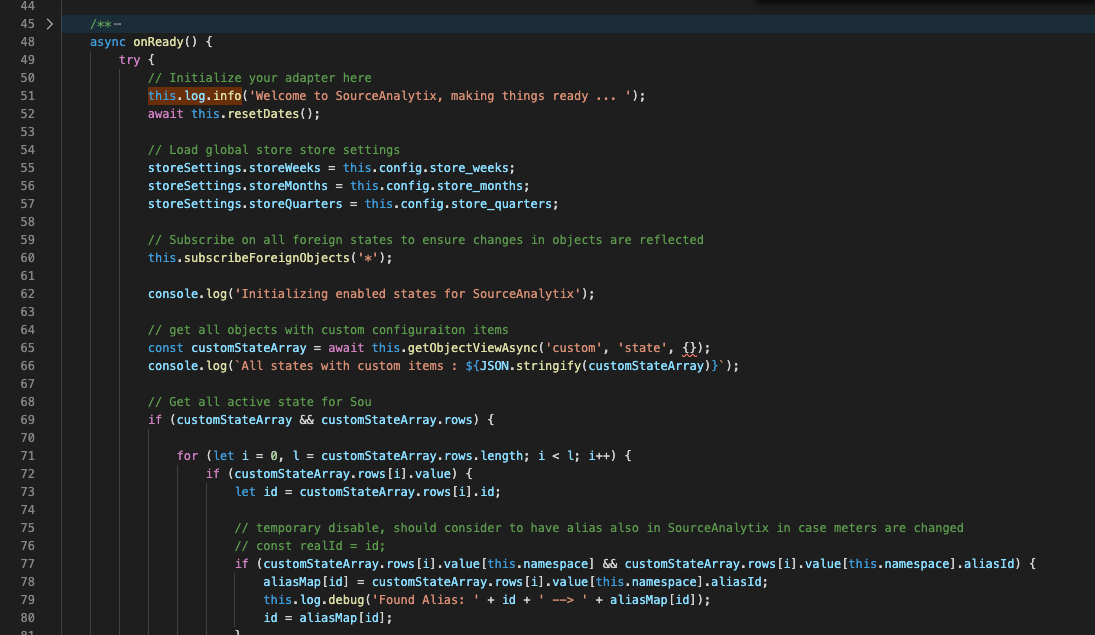Expand the folded comment at line 45
1095x635 pixels.
pos(50,24)
